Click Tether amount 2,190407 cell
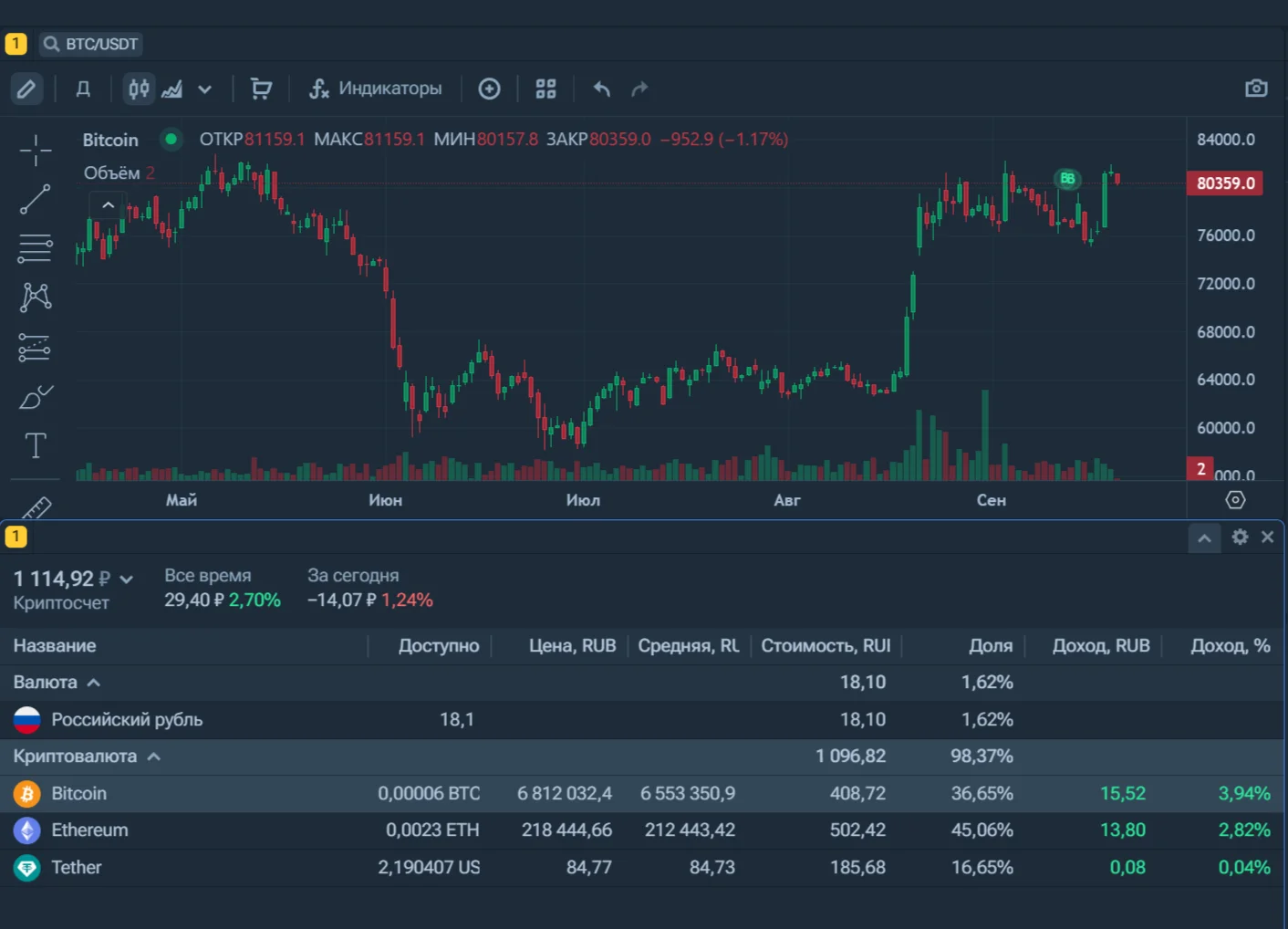This screenshot has height=929, width=1288. [x=429, y=868]
